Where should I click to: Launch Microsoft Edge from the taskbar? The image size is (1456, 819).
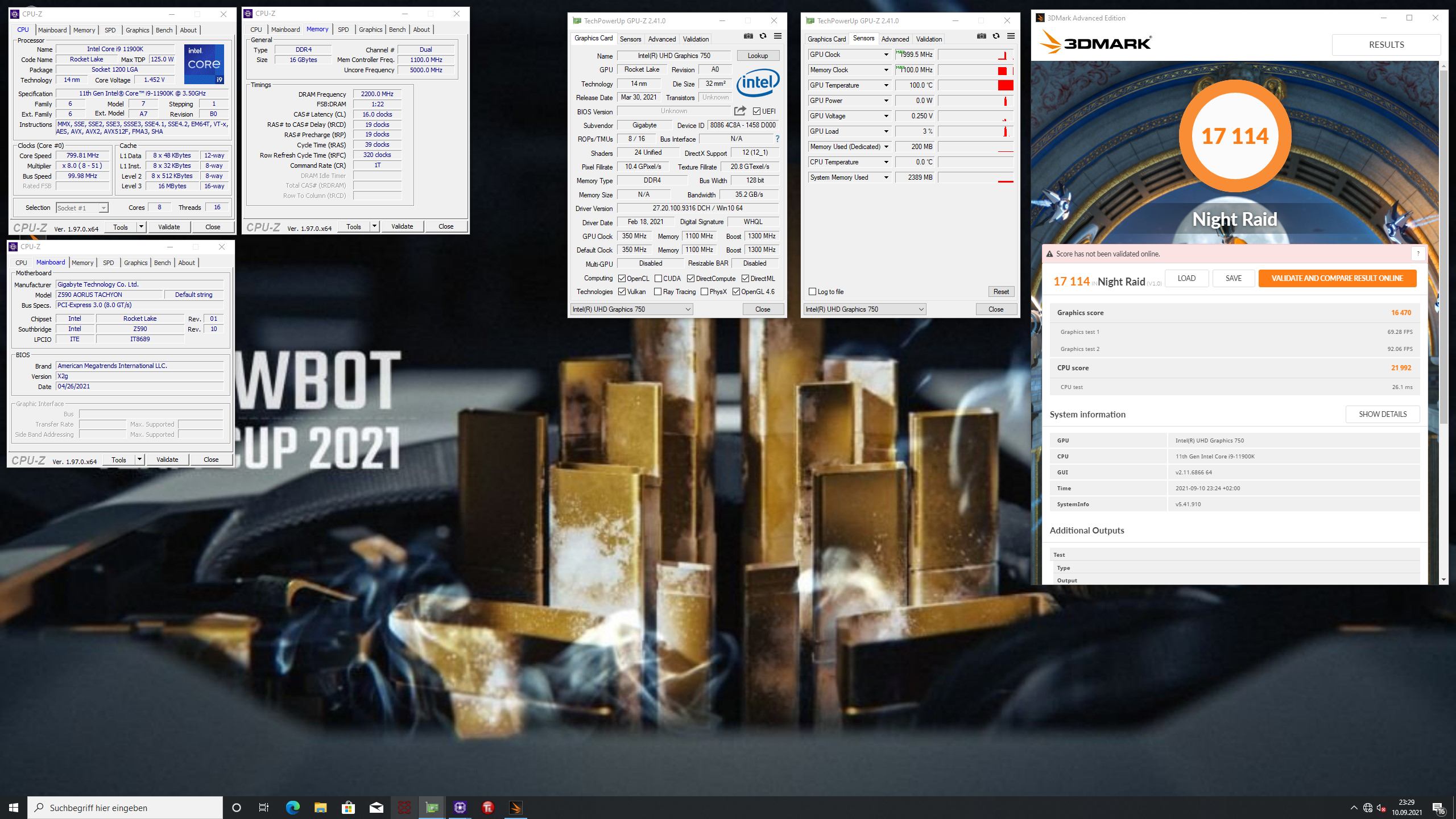(x=292, y=808)
